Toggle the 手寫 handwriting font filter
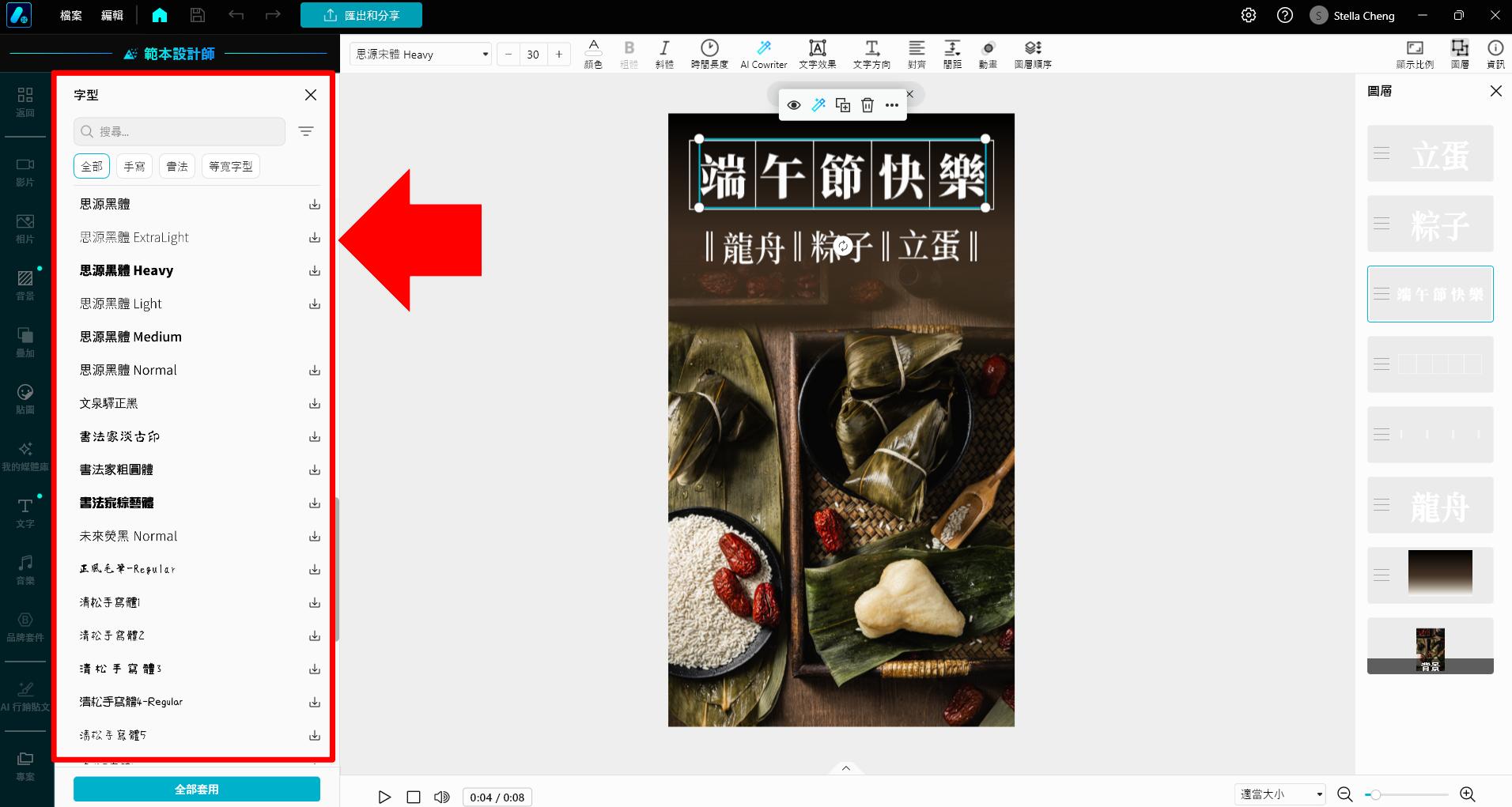Image resolution: width=1512 pixels, height=807 pixels. [134, 166]
